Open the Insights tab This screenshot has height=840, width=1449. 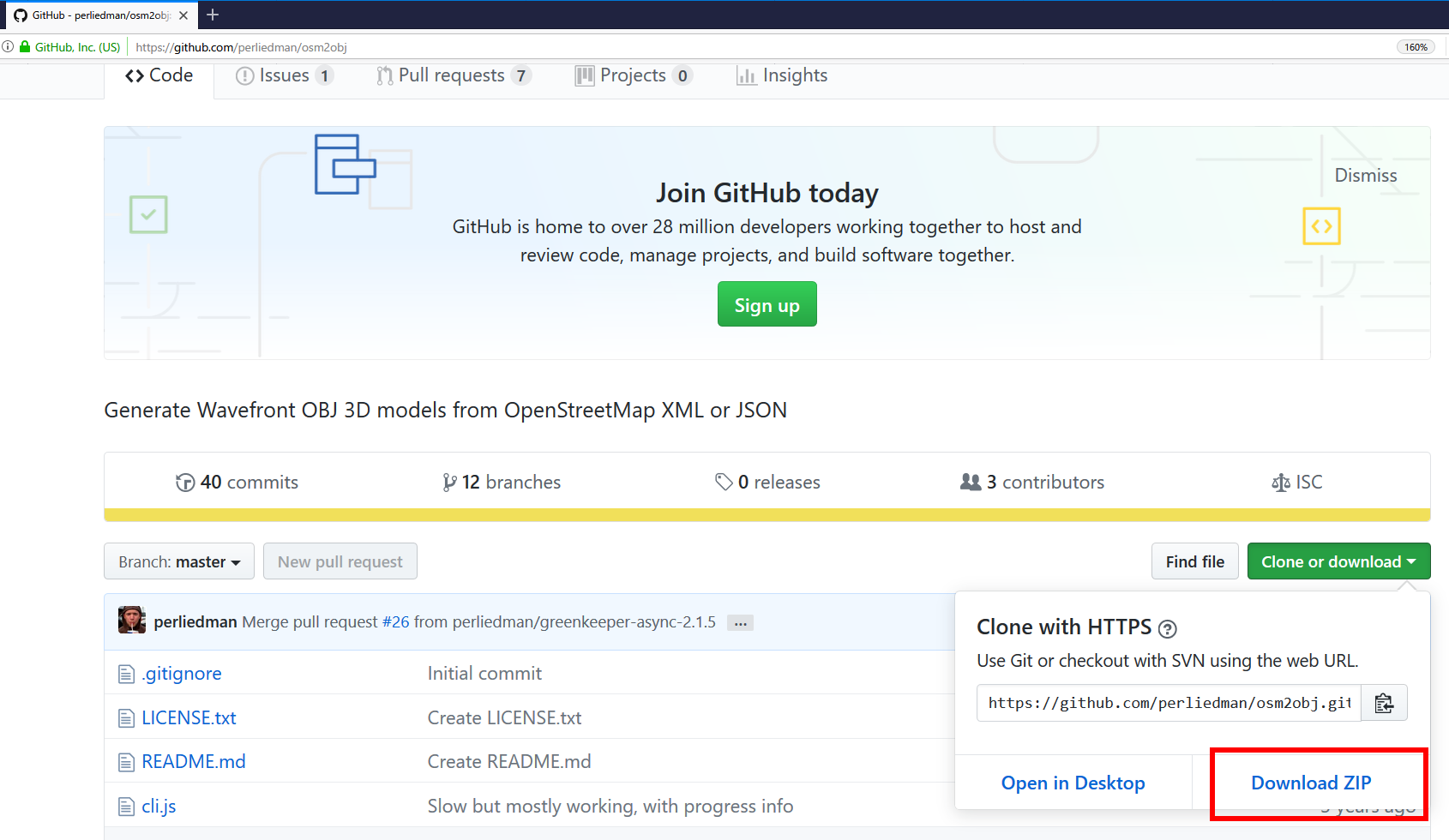(782, 75)
